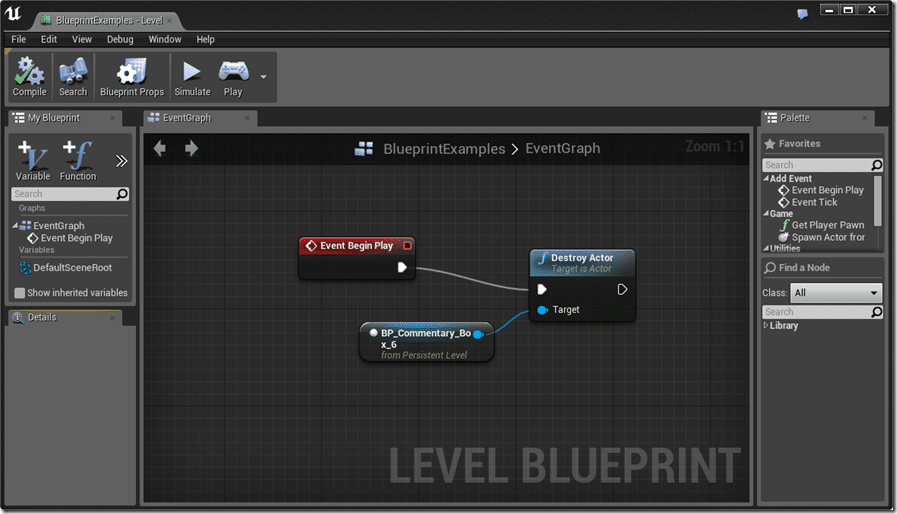Image resolution: width=897 pixels, height=514 pixels.
Task: Select Event Tick in Palette
Action: tap(814, 202)
